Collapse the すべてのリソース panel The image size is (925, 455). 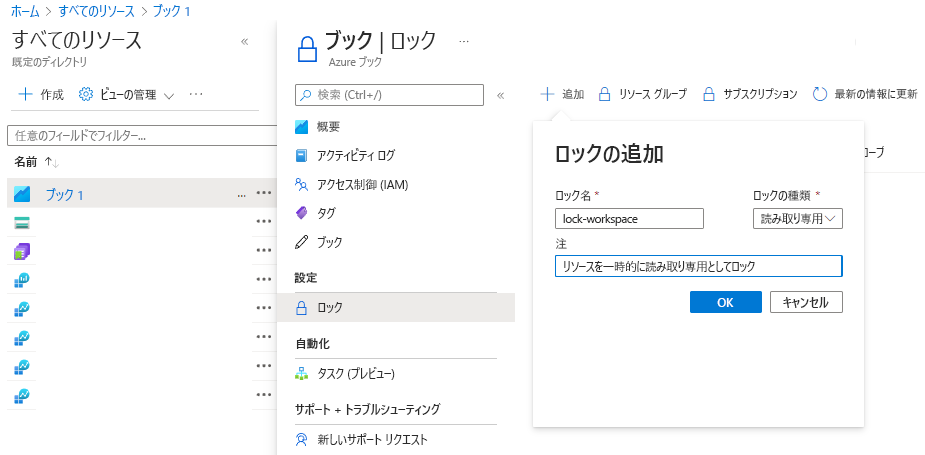[245, 41]
